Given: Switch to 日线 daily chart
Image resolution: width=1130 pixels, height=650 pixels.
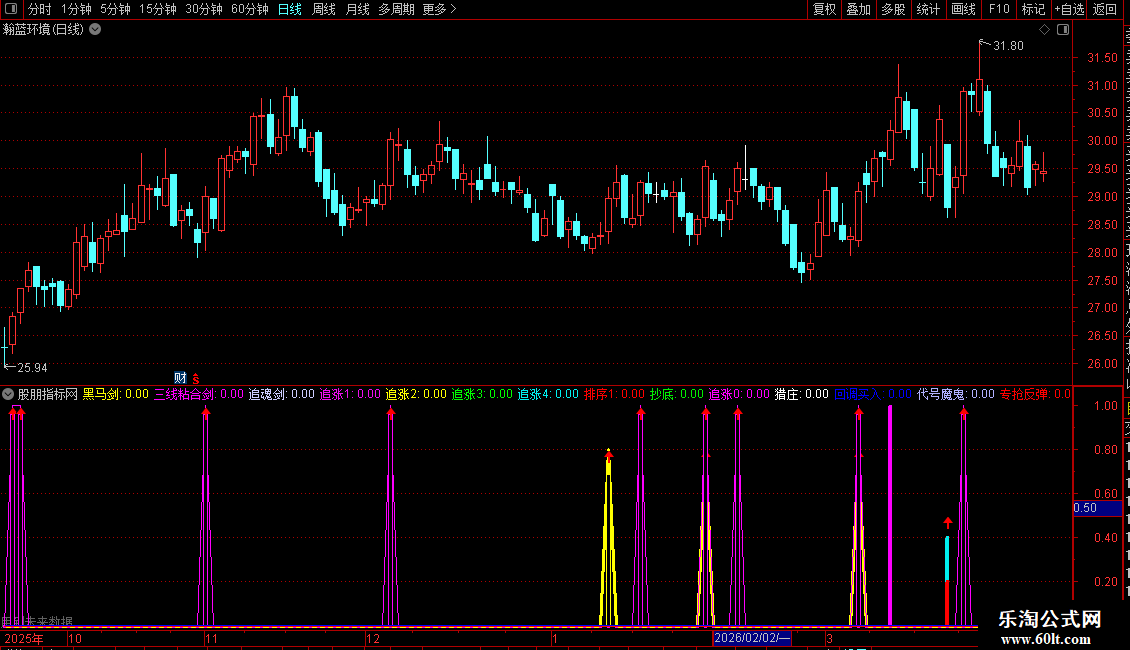Looking at the screenshot, I should click(290, 9).
